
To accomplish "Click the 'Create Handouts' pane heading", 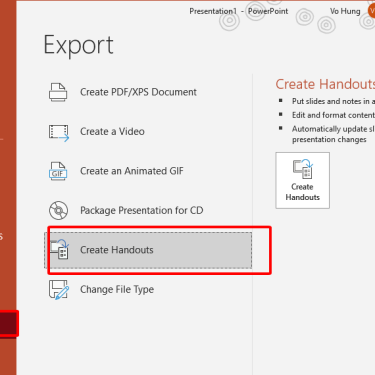I will [x=325, y=84].
